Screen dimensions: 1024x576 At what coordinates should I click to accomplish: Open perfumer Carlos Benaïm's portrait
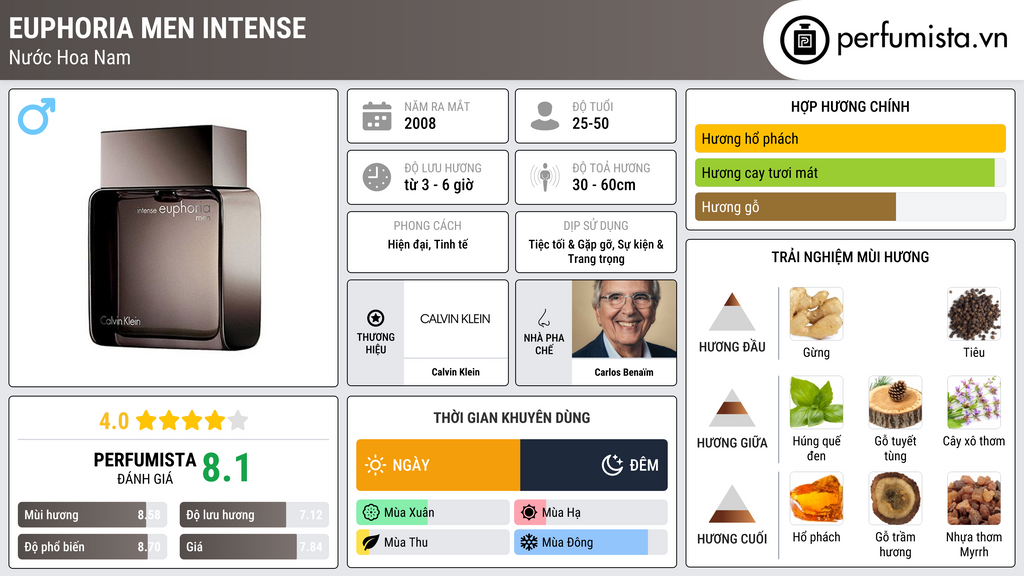pos(624,319)
